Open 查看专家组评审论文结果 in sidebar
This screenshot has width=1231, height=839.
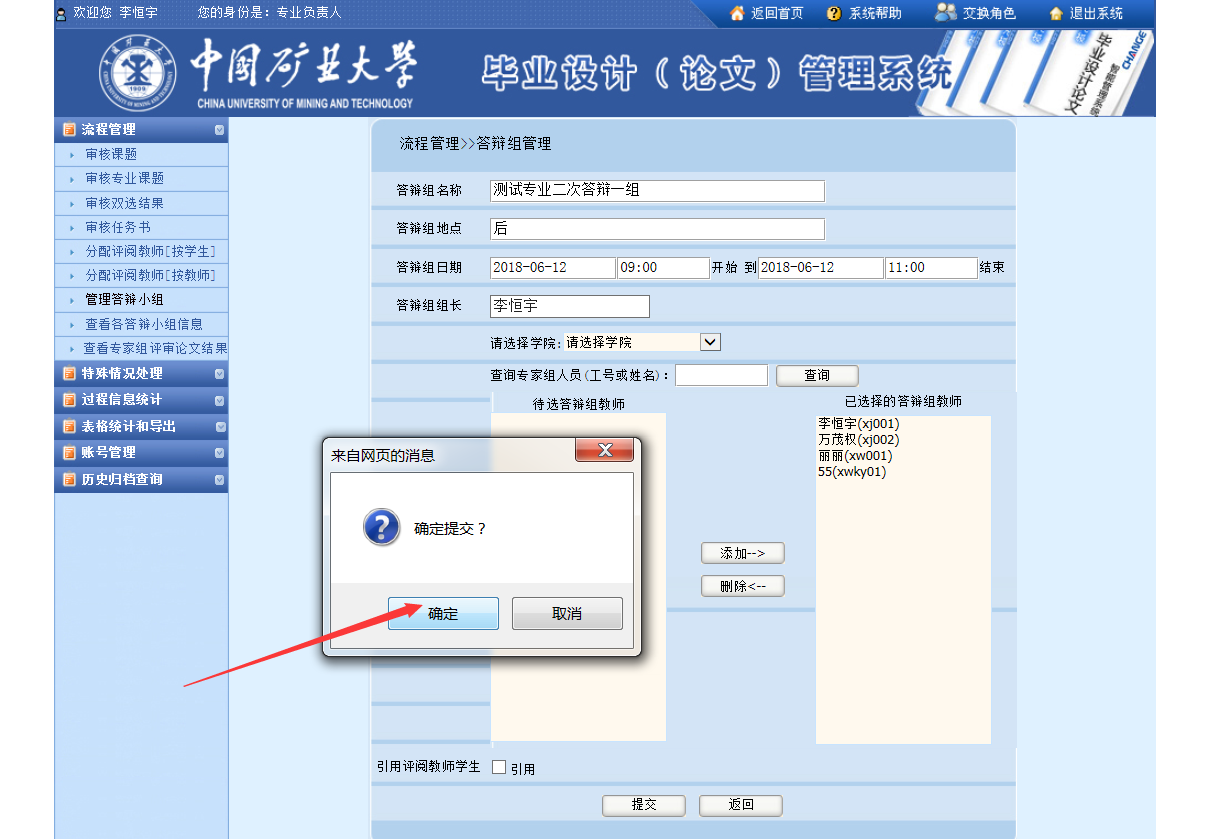click(x=155, y=349)
